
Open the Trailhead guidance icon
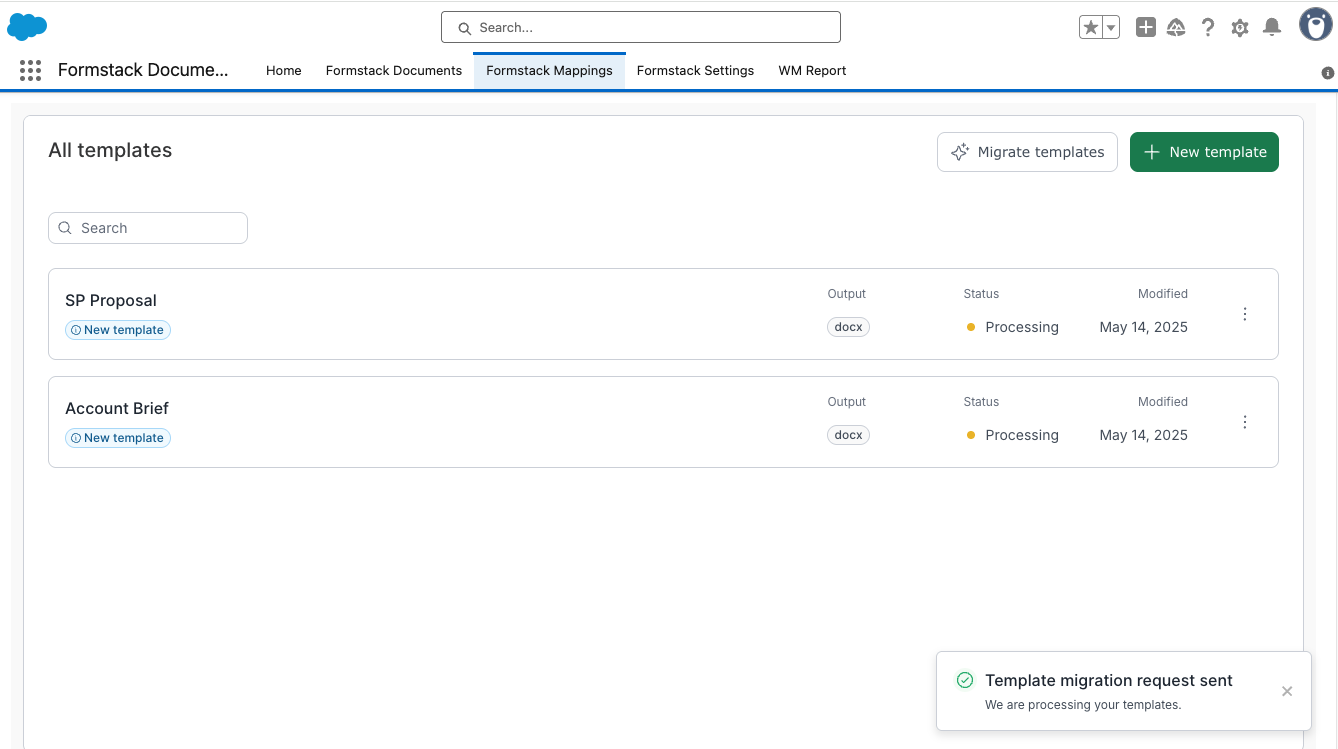1176,28
